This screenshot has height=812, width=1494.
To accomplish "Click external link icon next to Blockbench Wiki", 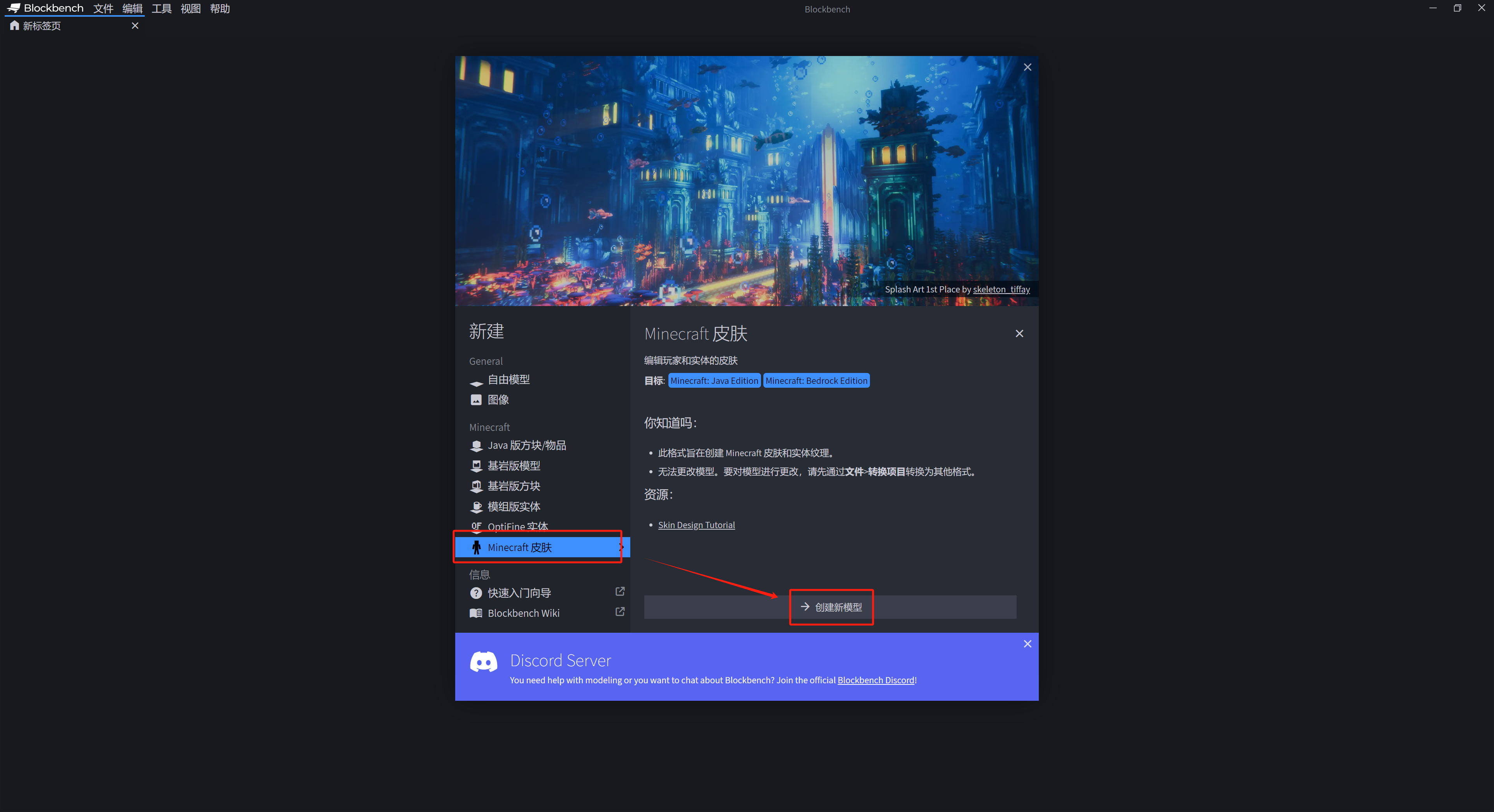I will tap(620, 611).
